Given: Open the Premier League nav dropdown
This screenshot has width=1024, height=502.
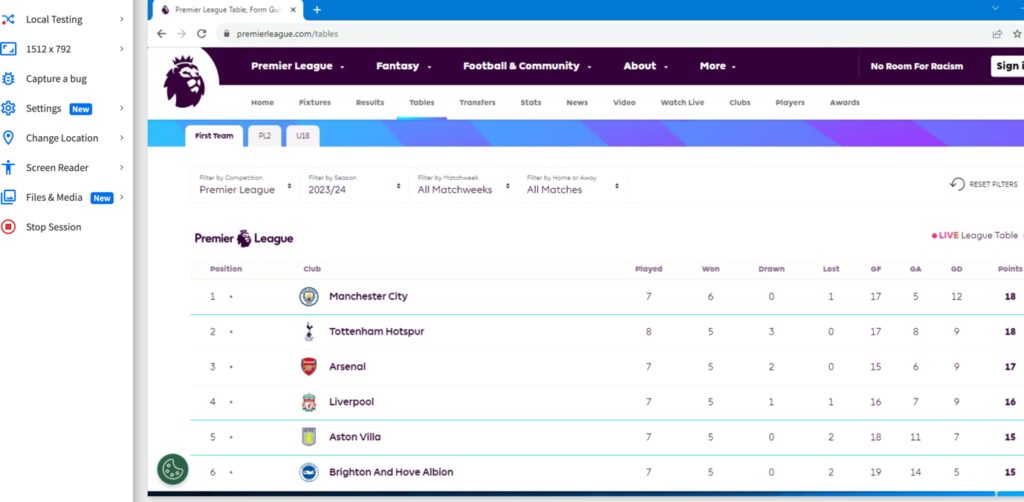Looking at the screenshot, I should pyautogui.click(x=298, y=66).
